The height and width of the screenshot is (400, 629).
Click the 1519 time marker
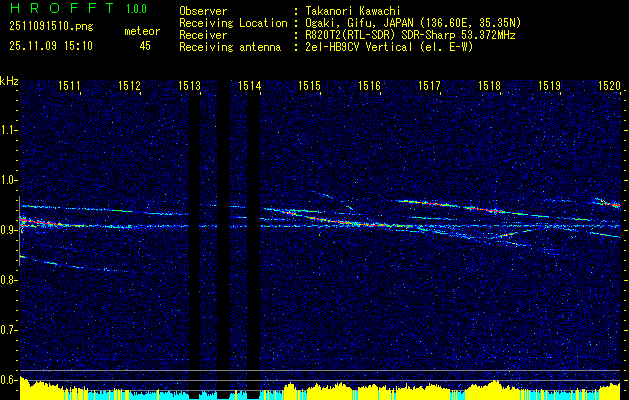tap(549, 85)
